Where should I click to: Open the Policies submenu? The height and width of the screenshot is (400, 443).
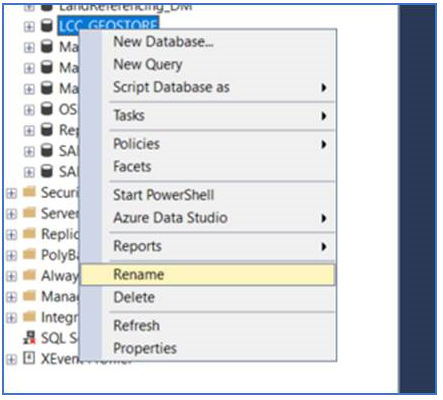[208, 144]
